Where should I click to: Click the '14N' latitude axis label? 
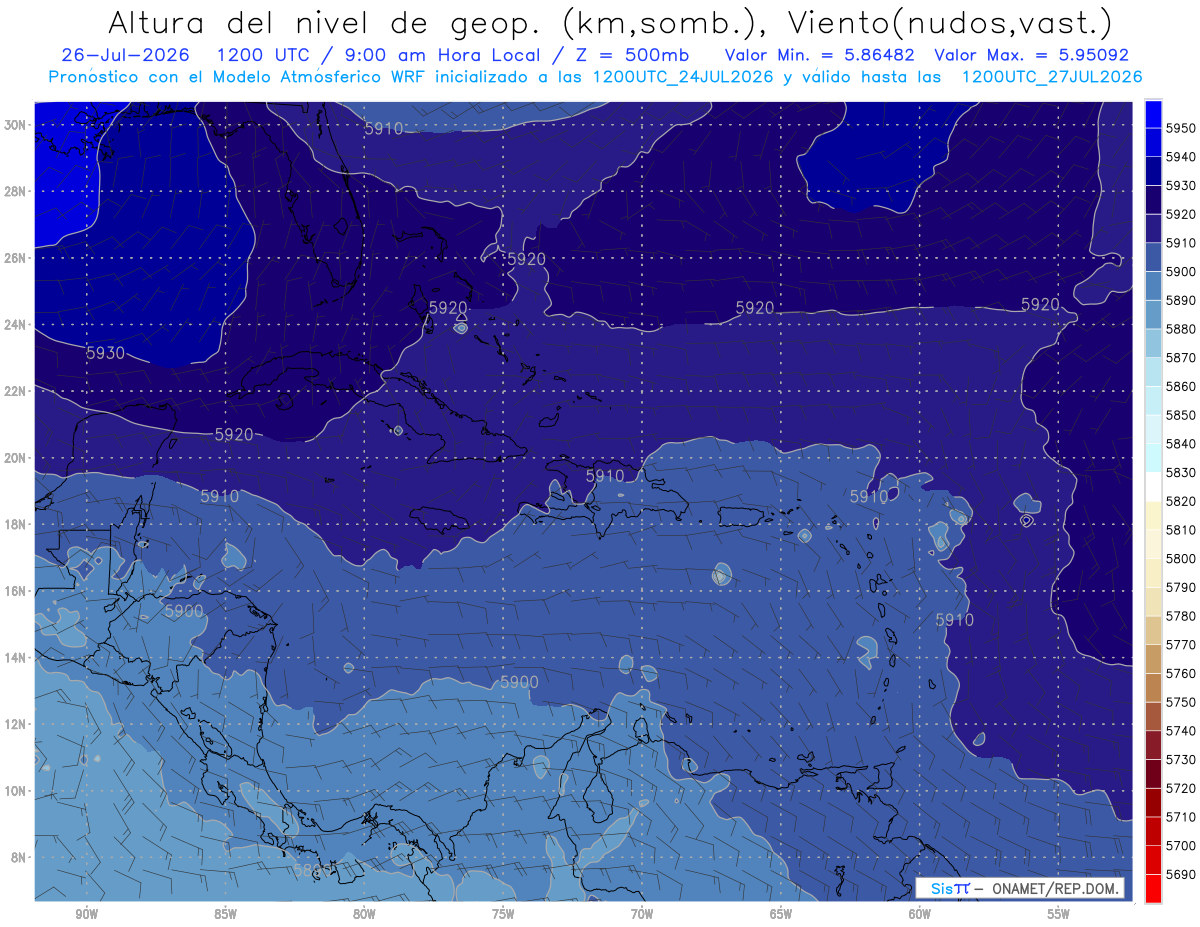pos(16,658)
